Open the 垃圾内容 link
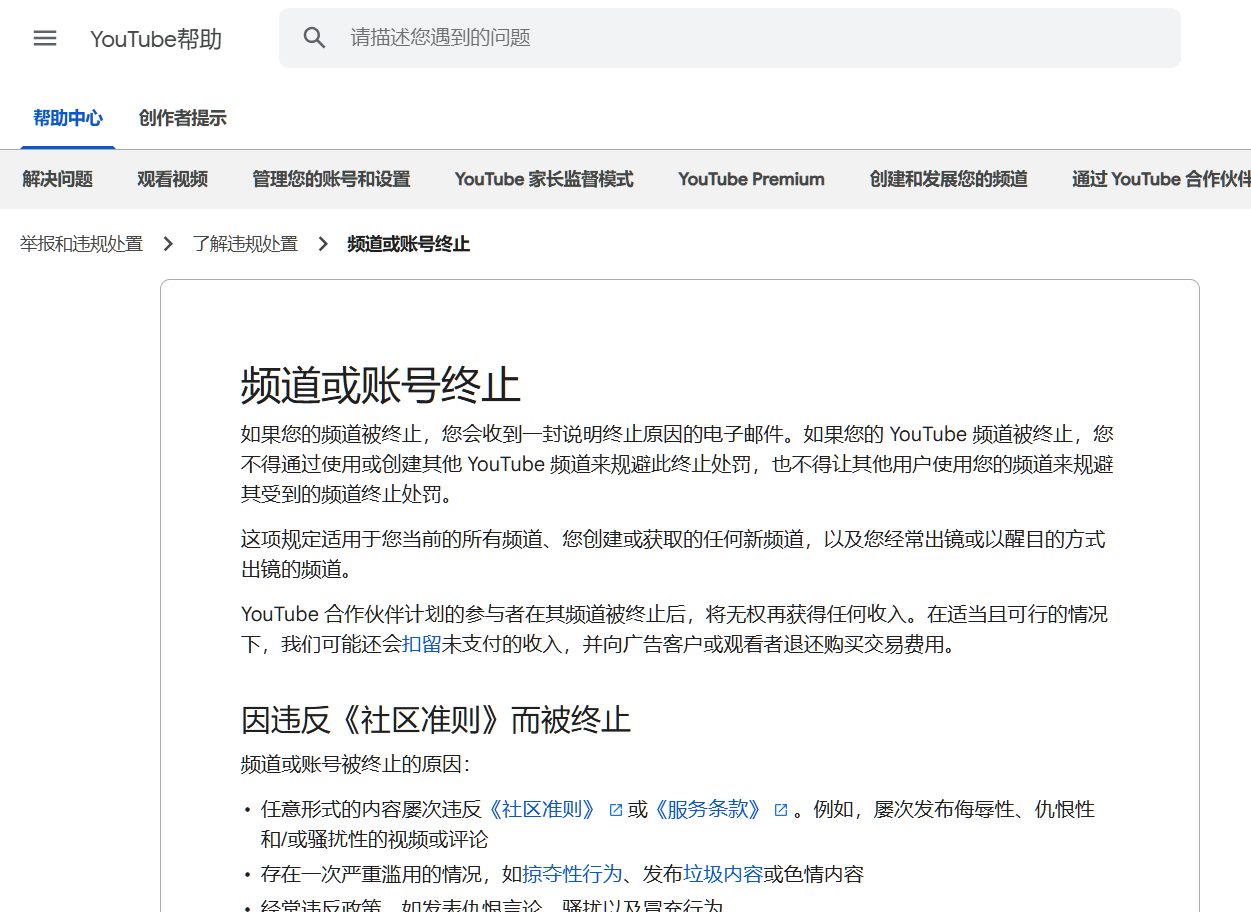 [x=723, y=875]
